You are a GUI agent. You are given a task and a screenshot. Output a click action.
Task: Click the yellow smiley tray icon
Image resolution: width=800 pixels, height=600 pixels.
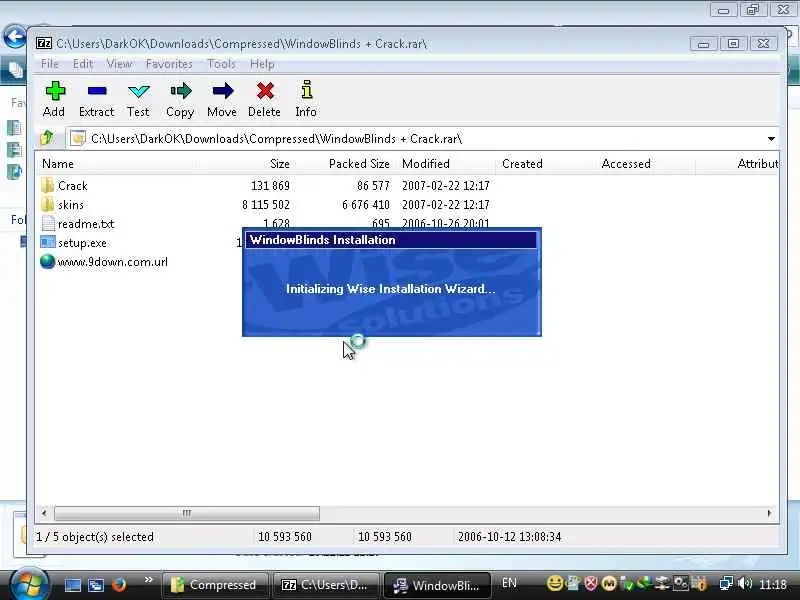coord(555,583)
